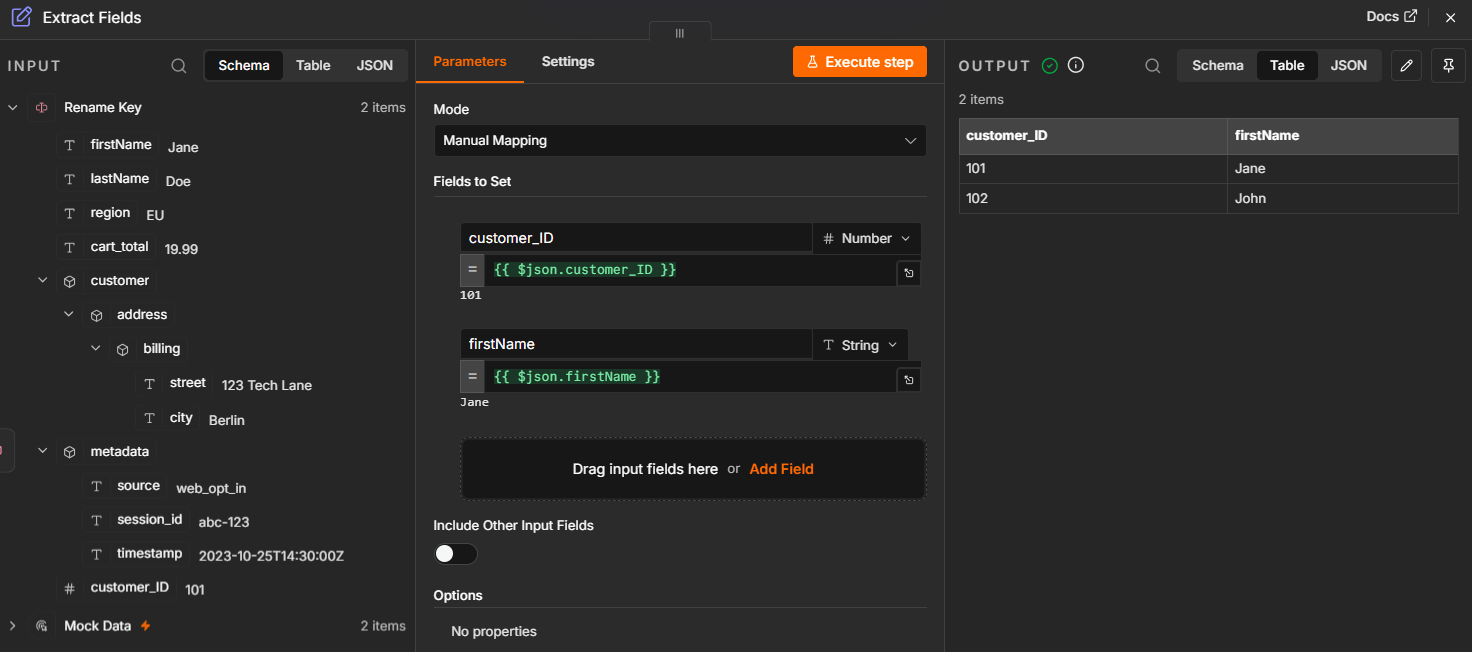The height and width of the screenshot is (652, 1472).
Task: Open the Settings tab
Action: (568, 61)
